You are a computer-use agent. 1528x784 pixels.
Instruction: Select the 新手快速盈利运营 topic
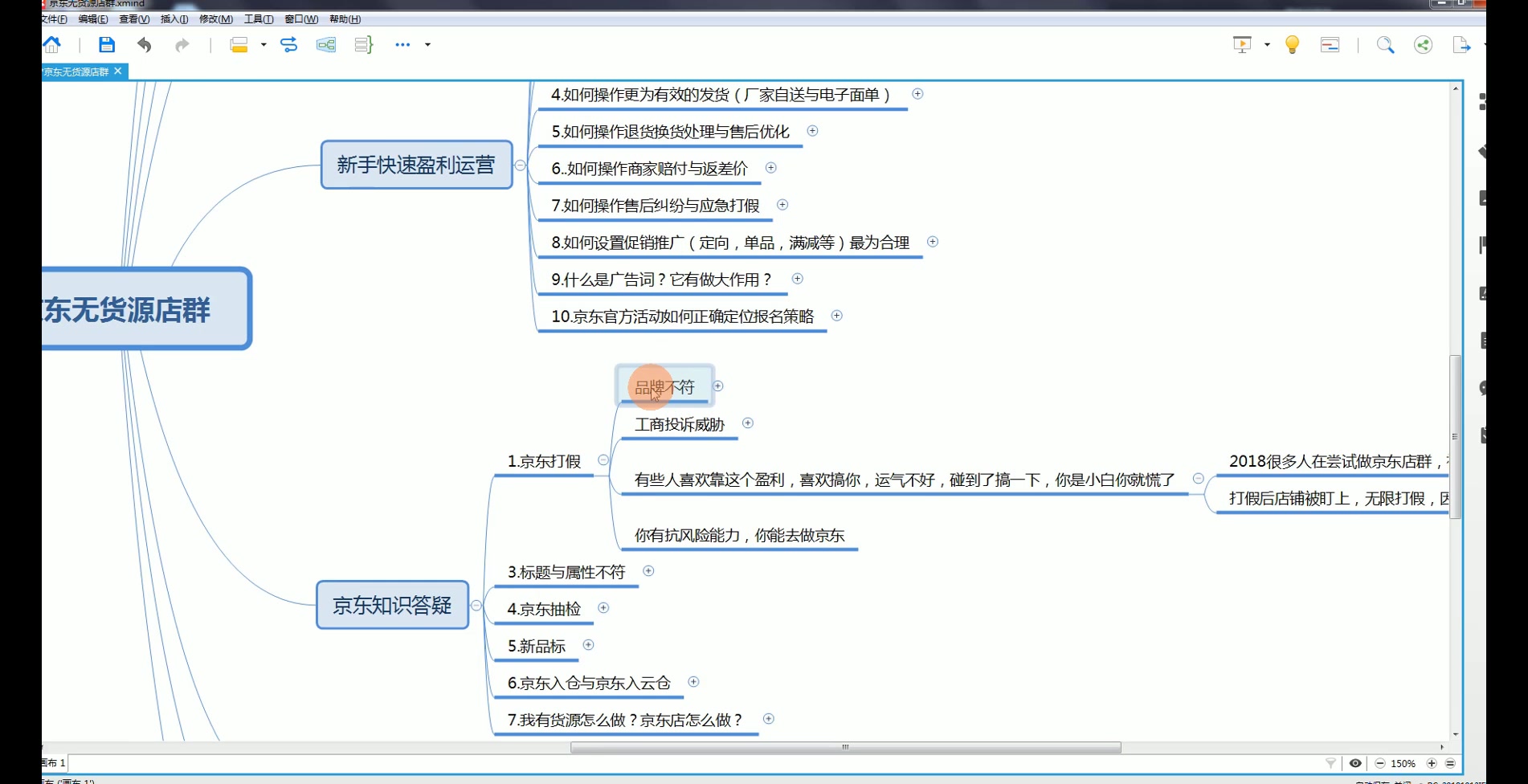[x=416, y=165]
